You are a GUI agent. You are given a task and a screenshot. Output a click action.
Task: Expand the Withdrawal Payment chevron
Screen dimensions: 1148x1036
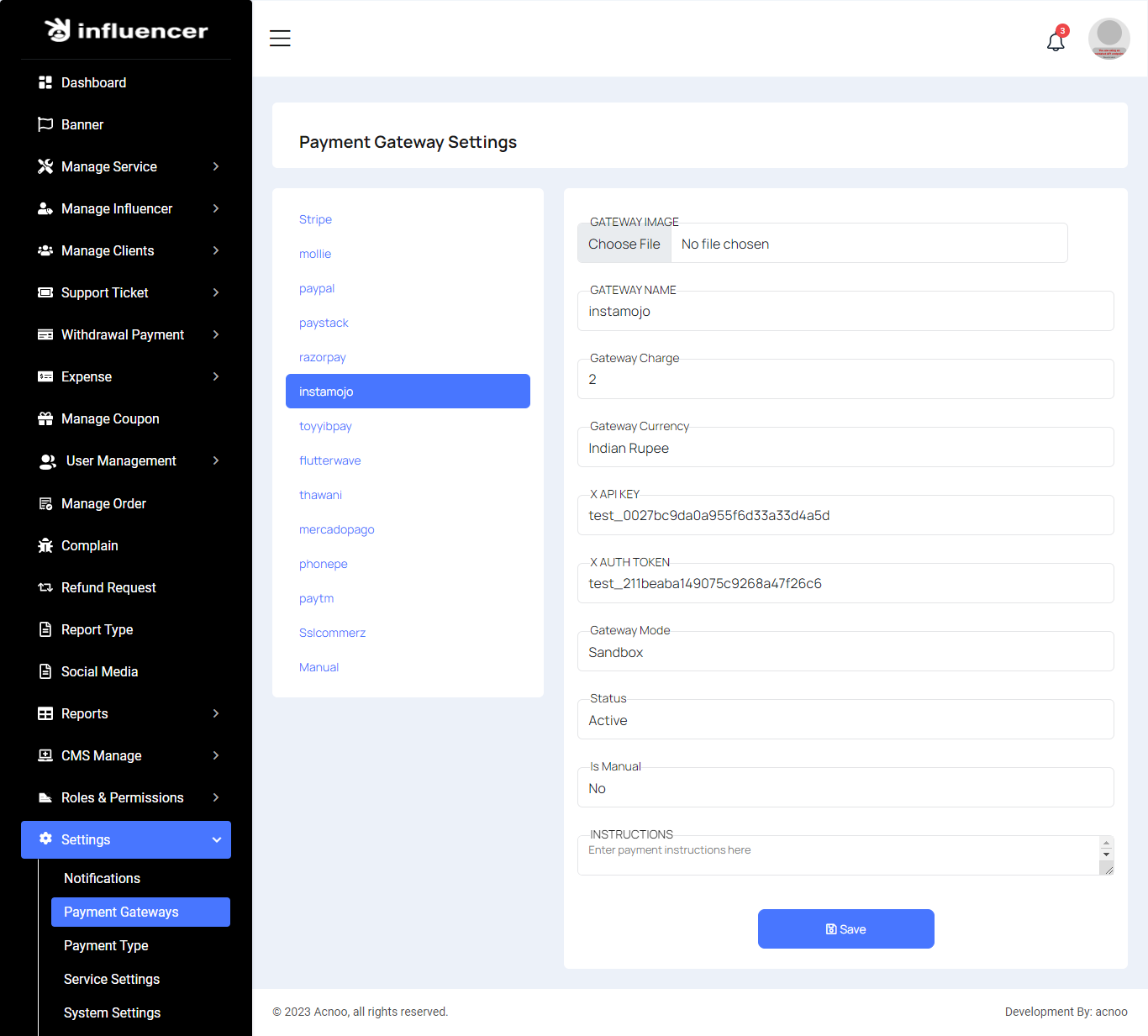tap(216, 334)
